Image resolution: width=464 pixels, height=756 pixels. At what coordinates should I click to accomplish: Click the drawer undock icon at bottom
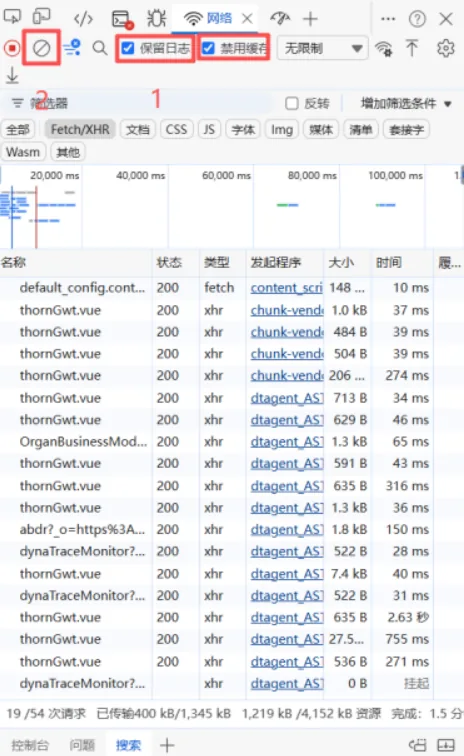pyautogui.click(x=418, y=745)
